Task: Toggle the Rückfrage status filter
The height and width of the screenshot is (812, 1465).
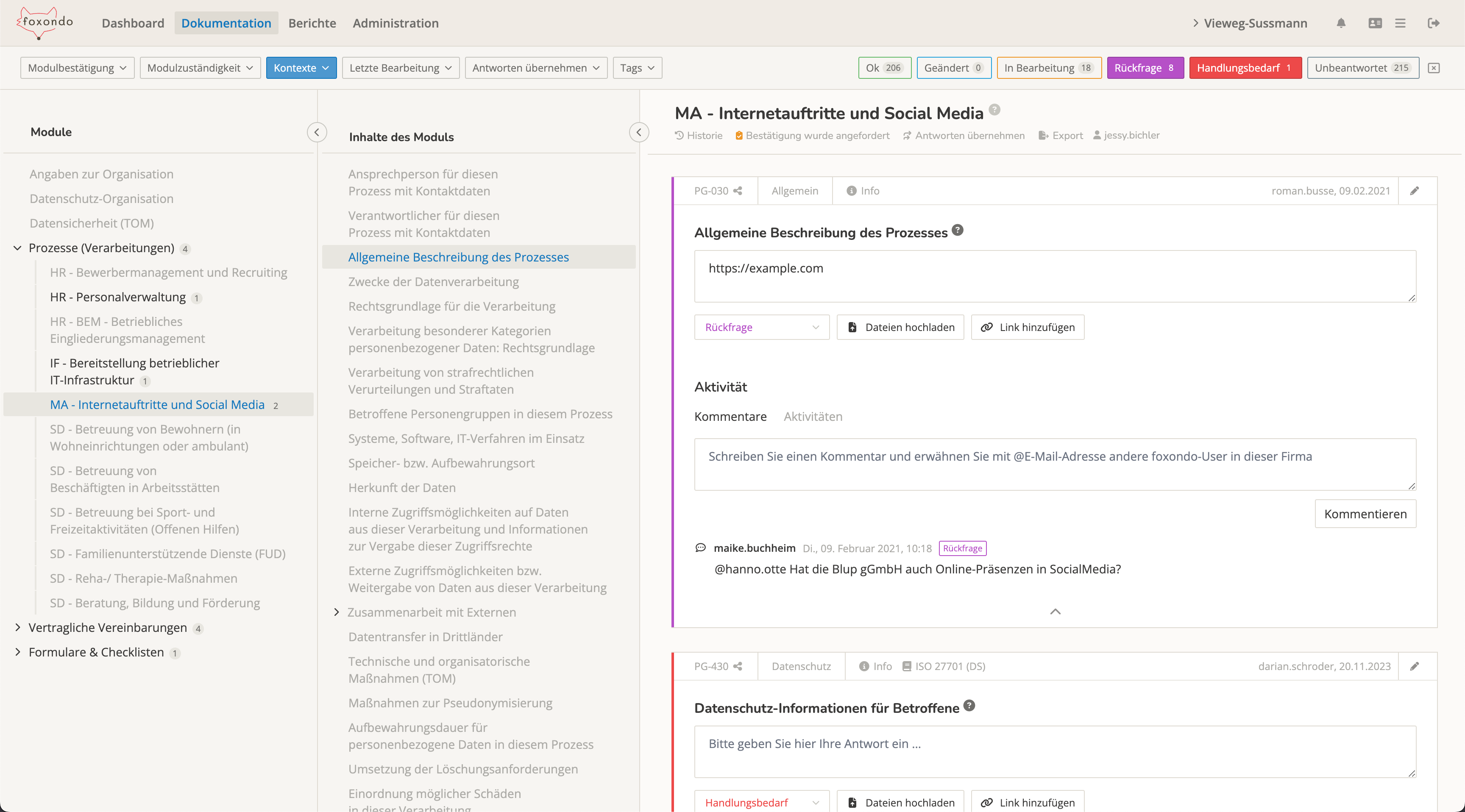Action: 1145,68
